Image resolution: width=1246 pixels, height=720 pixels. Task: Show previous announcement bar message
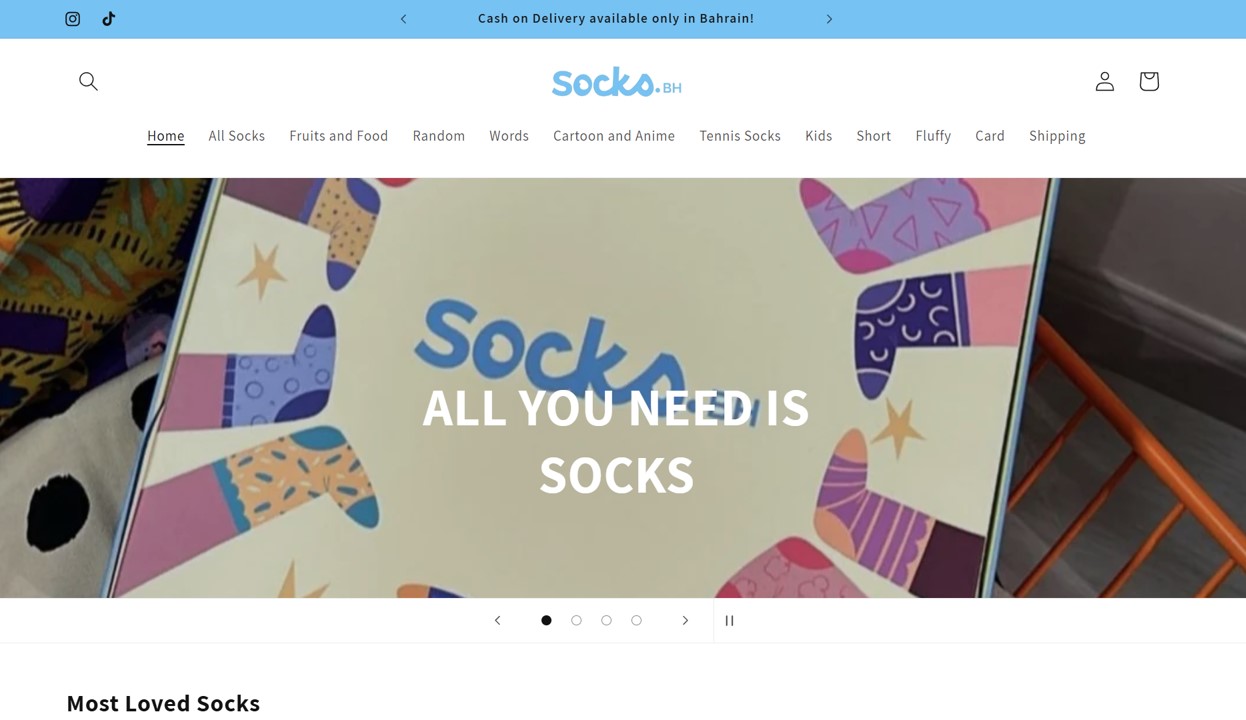click(403, 19)
